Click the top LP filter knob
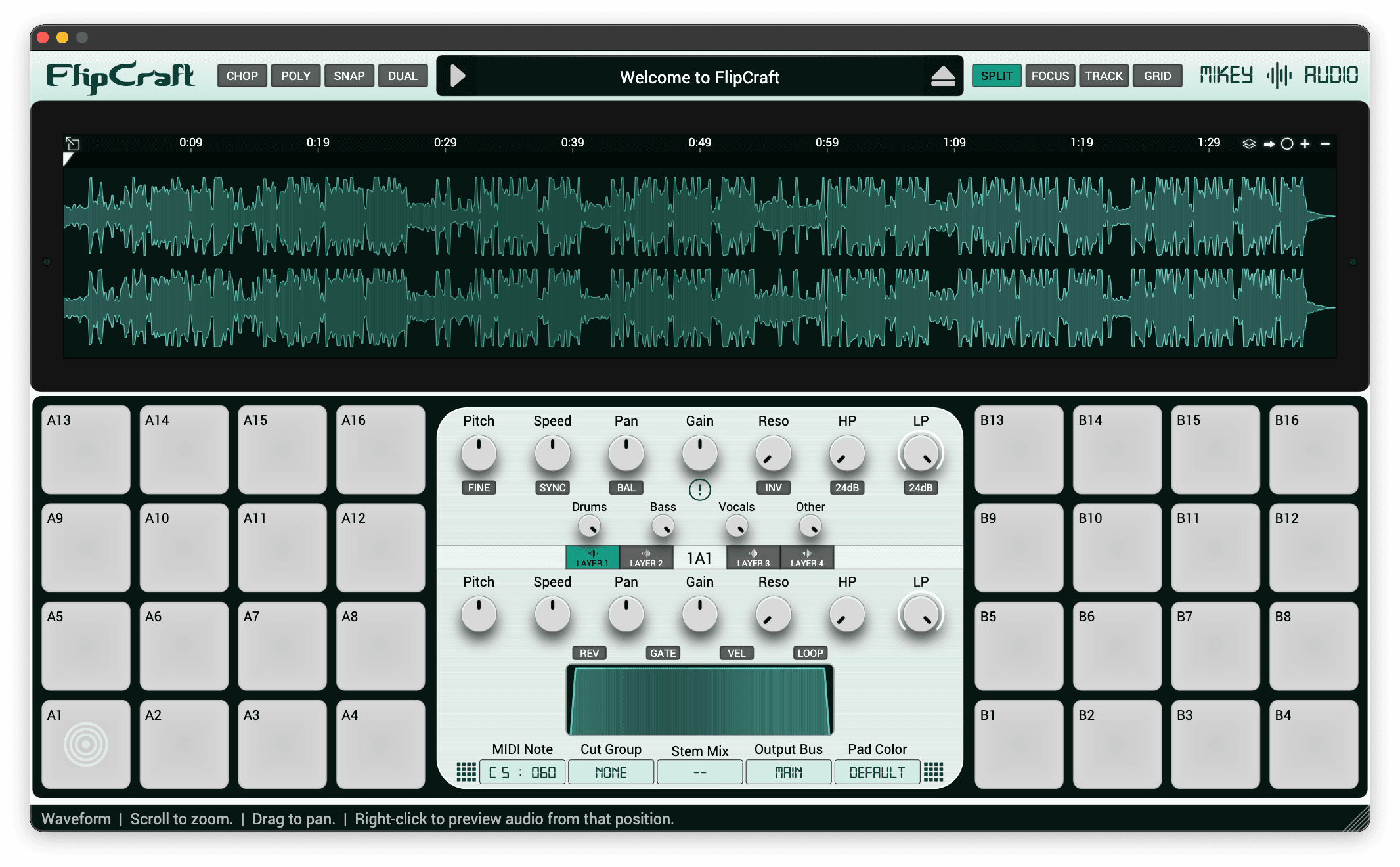Viewport: 1400px width, 867px height. pos(920,453)
